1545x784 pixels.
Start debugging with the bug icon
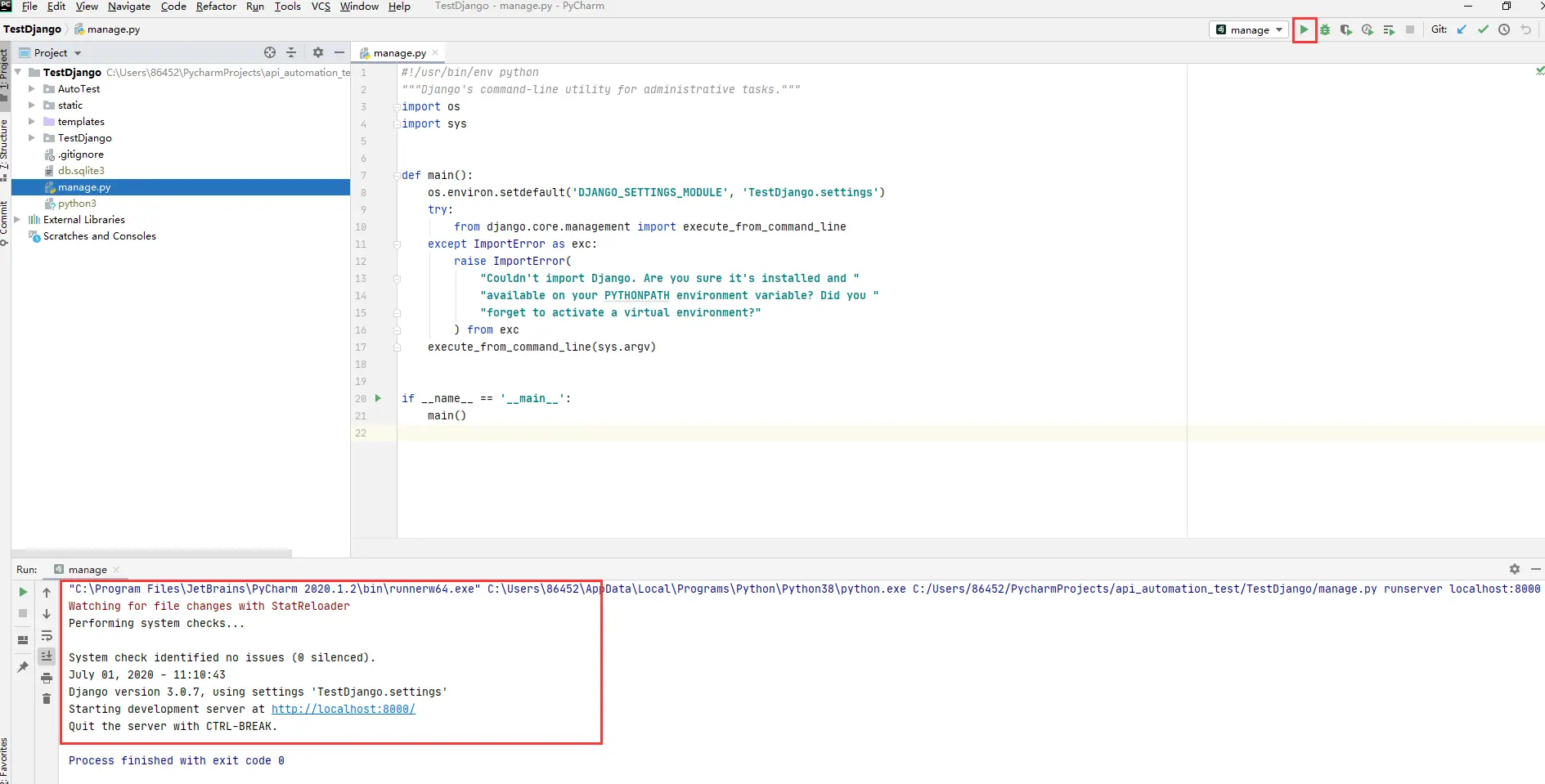[1325, 30]
